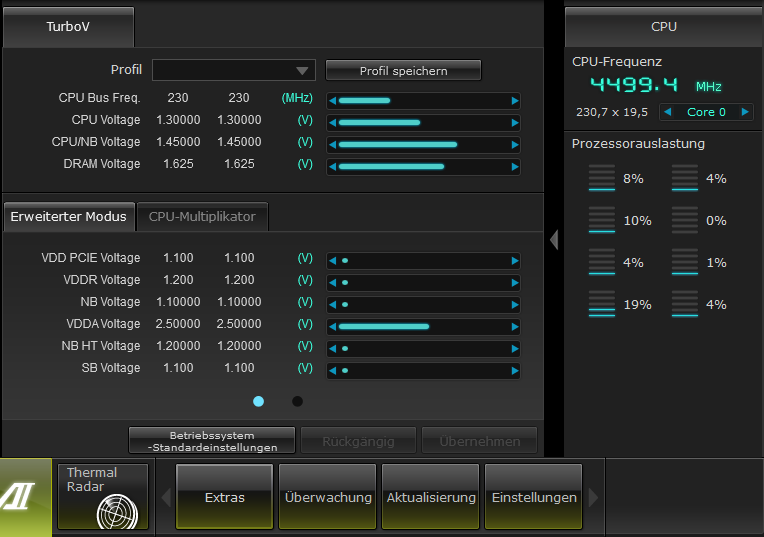Click the CPU Voltage slider bar

(x=423, y=123)
